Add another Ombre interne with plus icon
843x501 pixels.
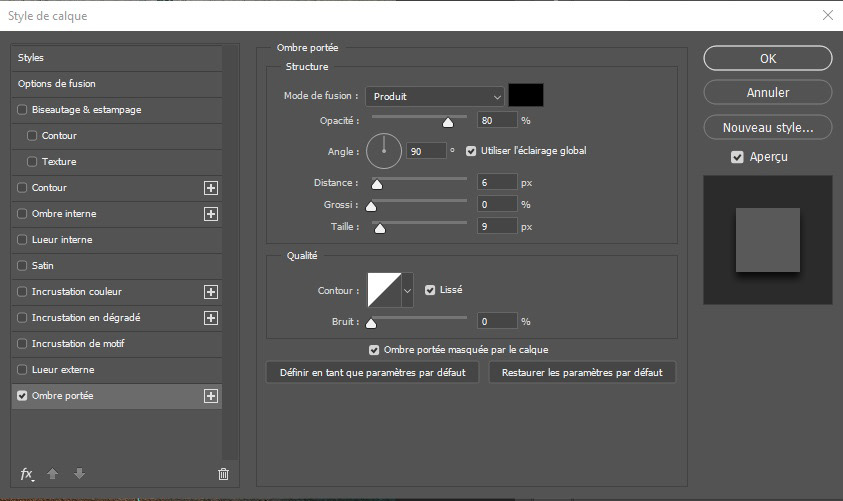click(211, 214)
